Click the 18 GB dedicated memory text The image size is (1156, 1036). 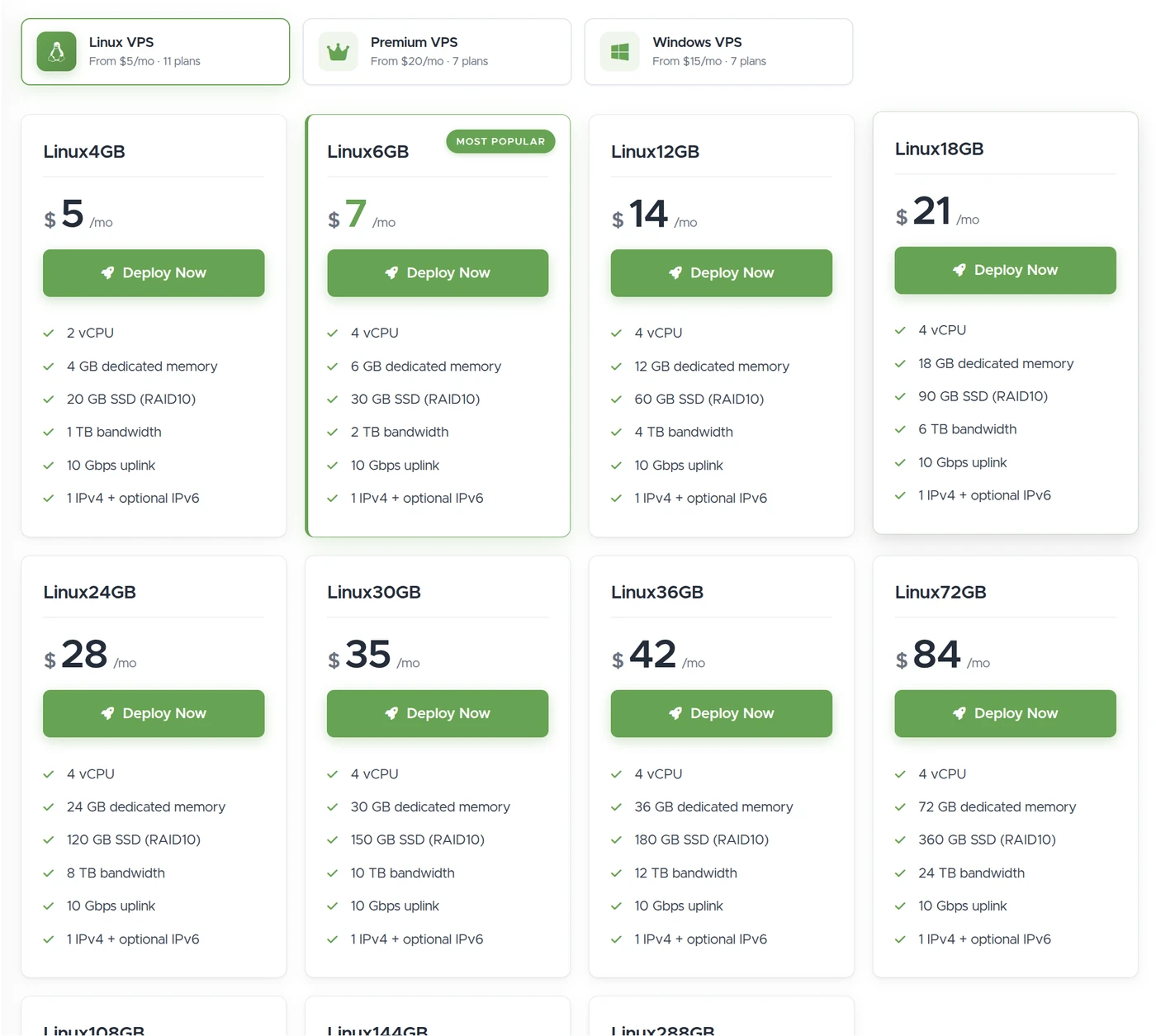tap(996, 364)
